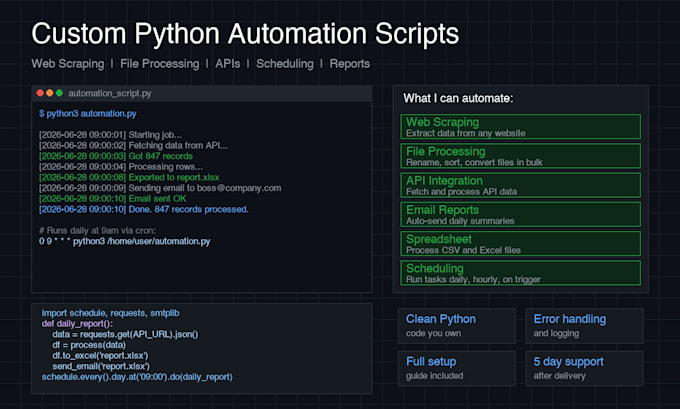Click the 'Sending email to boss@company.com' log line
The width and height of the screenshot is (680, 409).
(x=160, y=188)
